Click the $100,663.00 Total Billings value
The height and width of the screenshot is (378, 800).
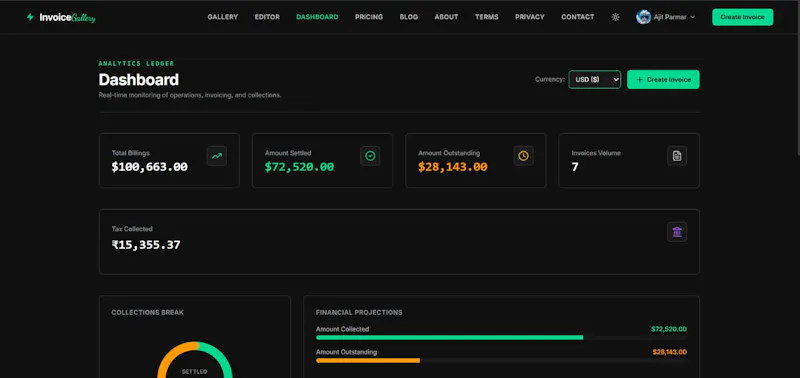point(149,167)
